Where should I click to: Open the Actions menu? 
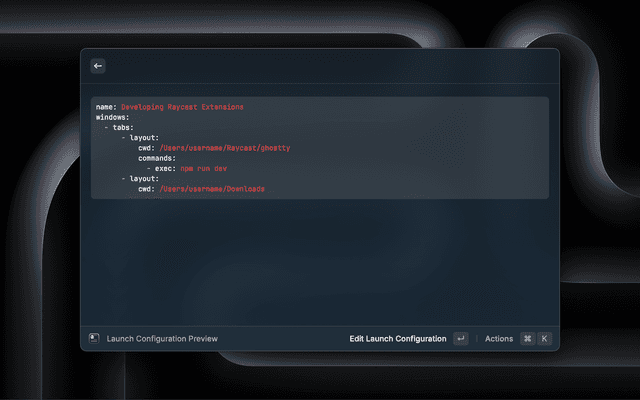498,339
